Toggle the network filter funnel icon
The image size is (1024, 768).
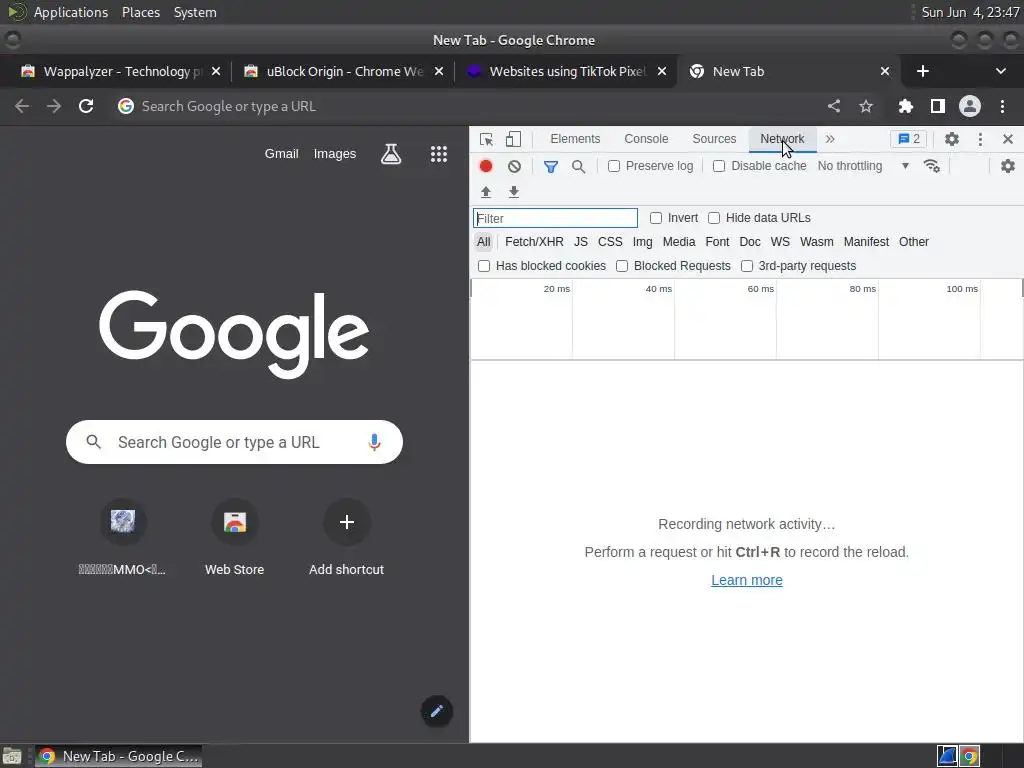pos(551,167)
